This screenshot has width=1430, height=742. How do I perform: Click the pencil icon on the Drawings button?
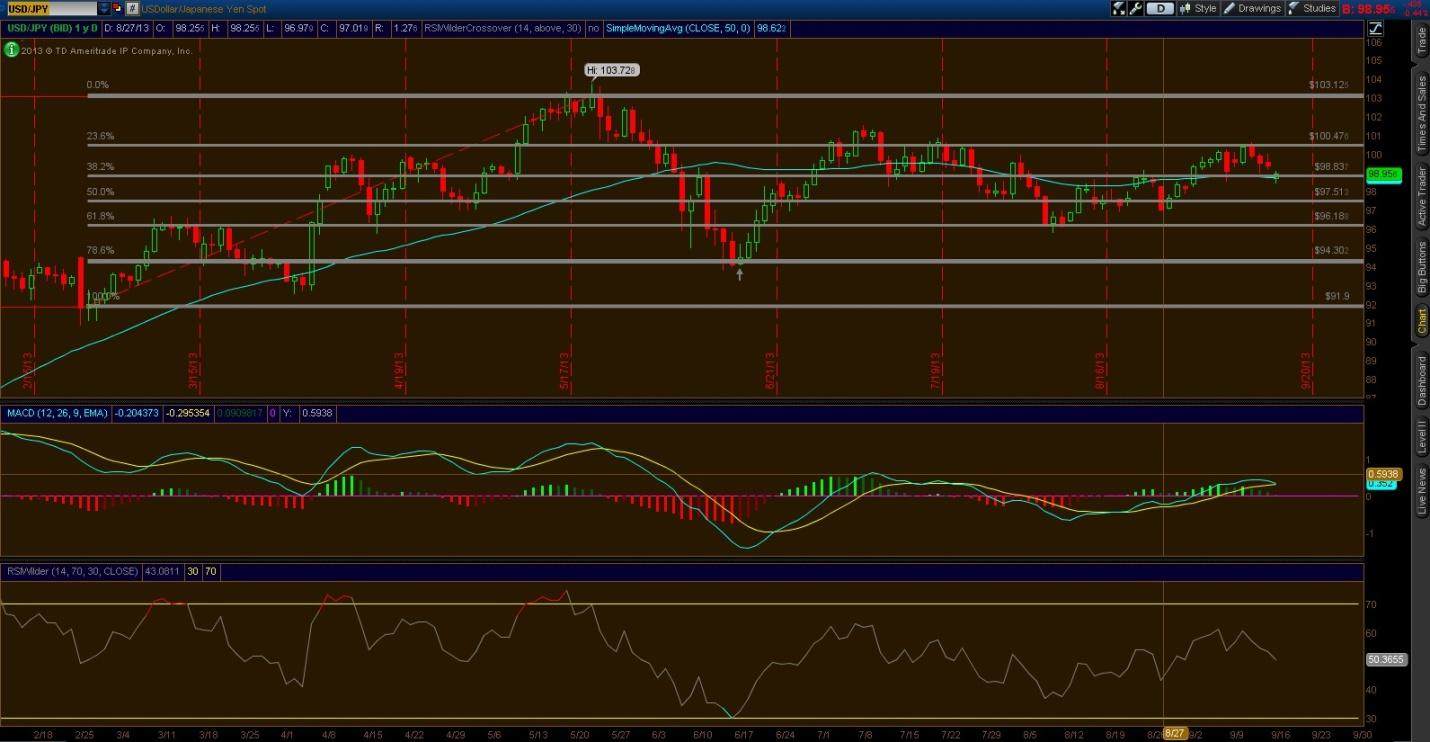[x=1229, y=8]
